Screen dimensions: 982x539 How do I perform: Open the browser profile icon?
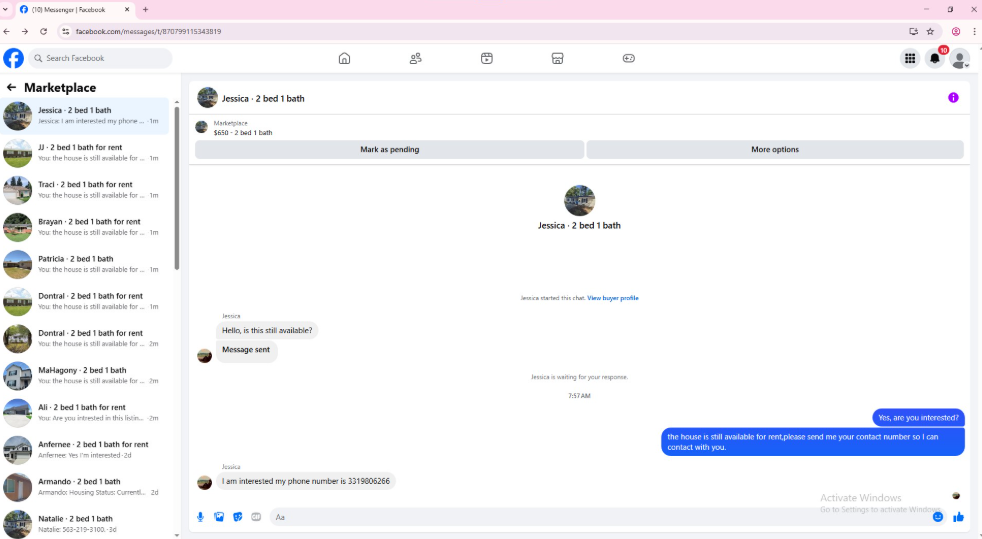pos(956,31)
